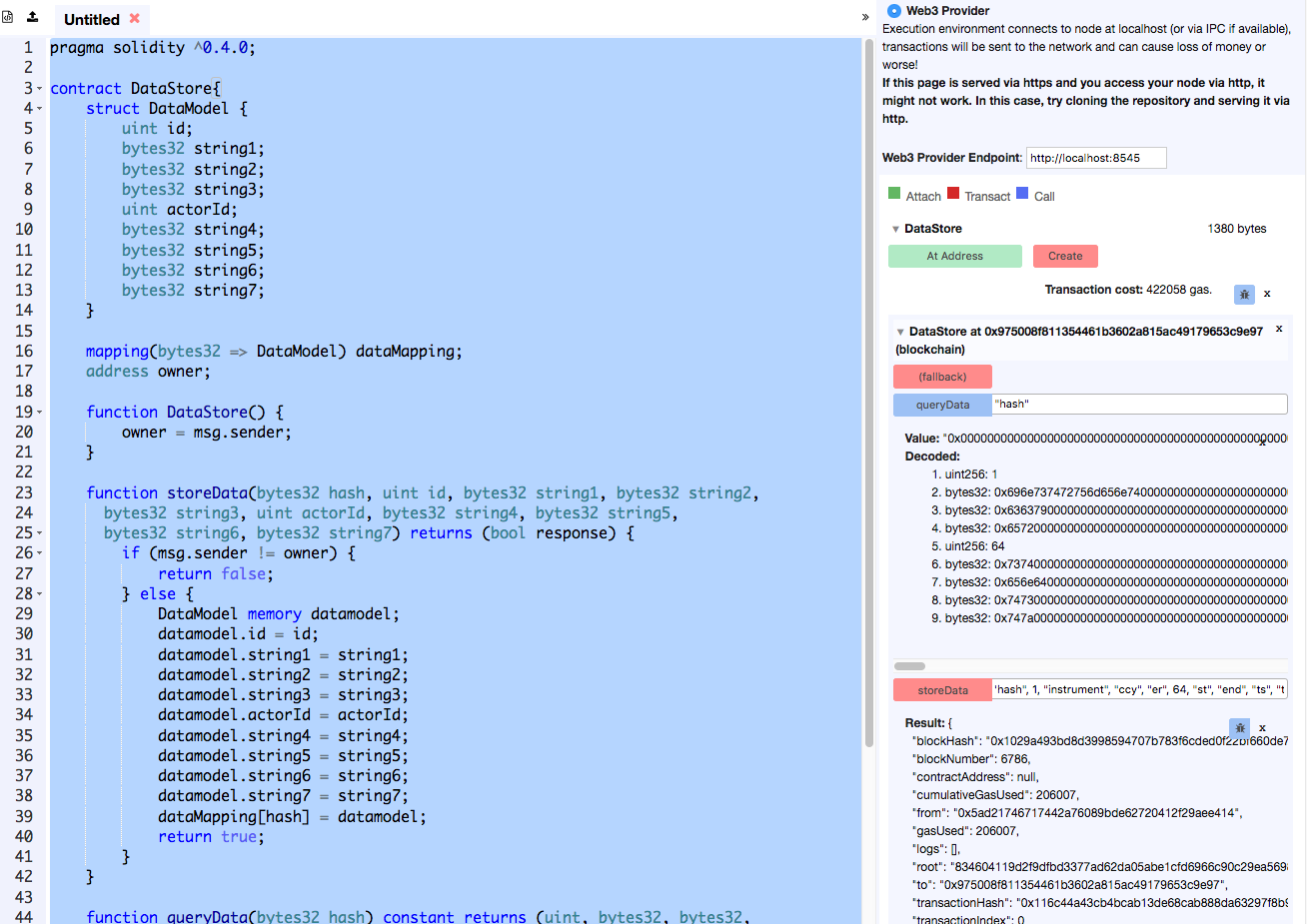Close the DataStore instance at 0x975008
This screenshot has height=924, width=1307.
tap(1279, 329)
